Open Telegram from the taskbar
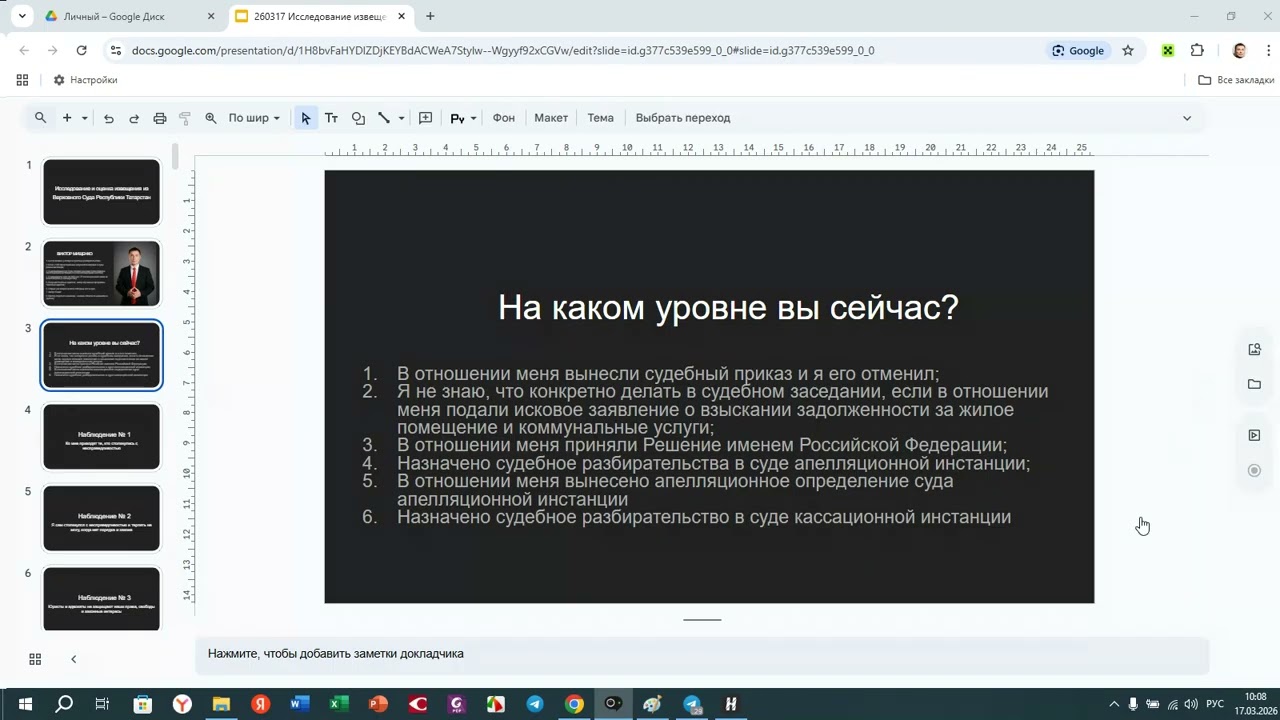Screen dimensions: 1280x720 tap(535, 704)
